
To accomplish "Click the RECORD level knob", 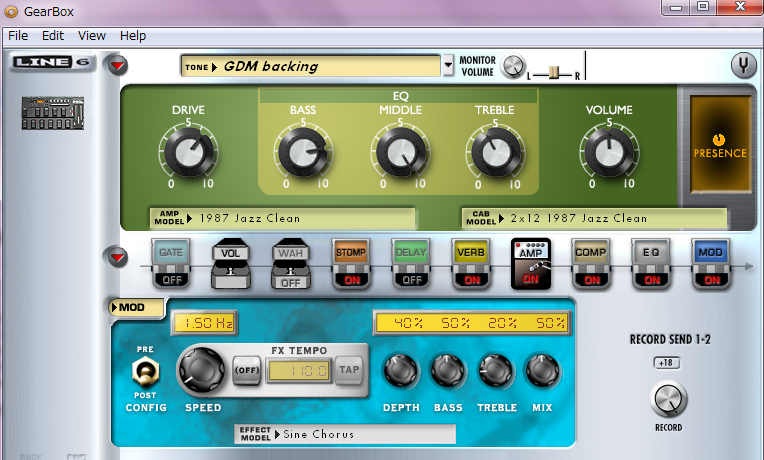I will [x=668, y=399].
